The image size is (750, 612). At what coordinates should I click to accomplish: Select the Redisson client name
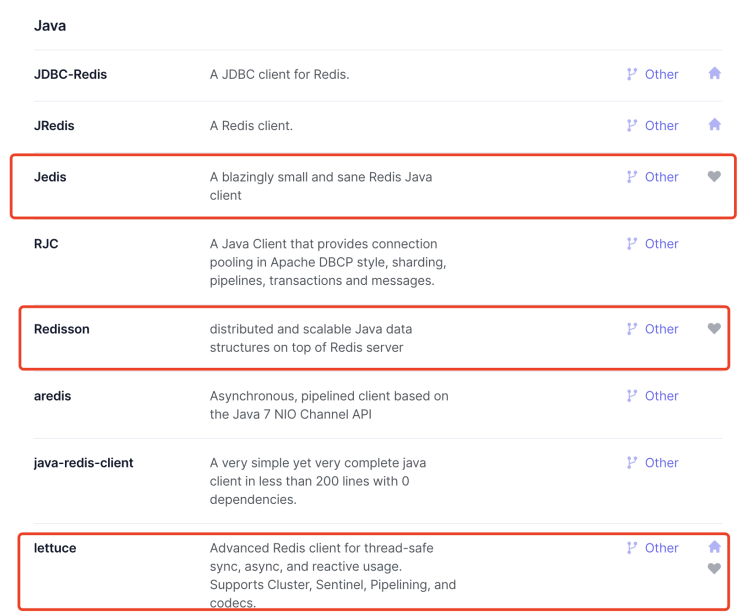pyautogui.click(x=62, y=329)
